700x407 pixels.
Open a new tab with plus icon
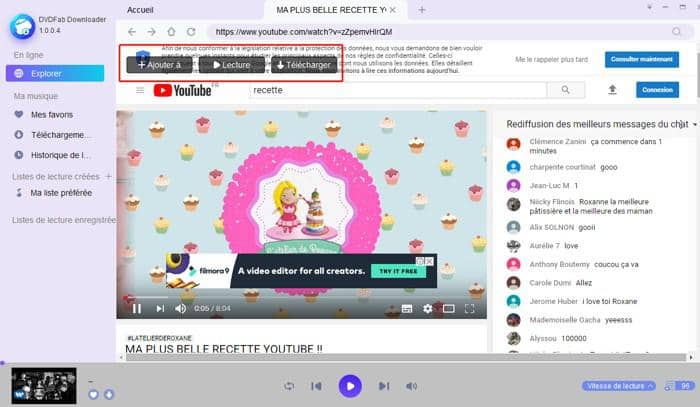point(422,10)
